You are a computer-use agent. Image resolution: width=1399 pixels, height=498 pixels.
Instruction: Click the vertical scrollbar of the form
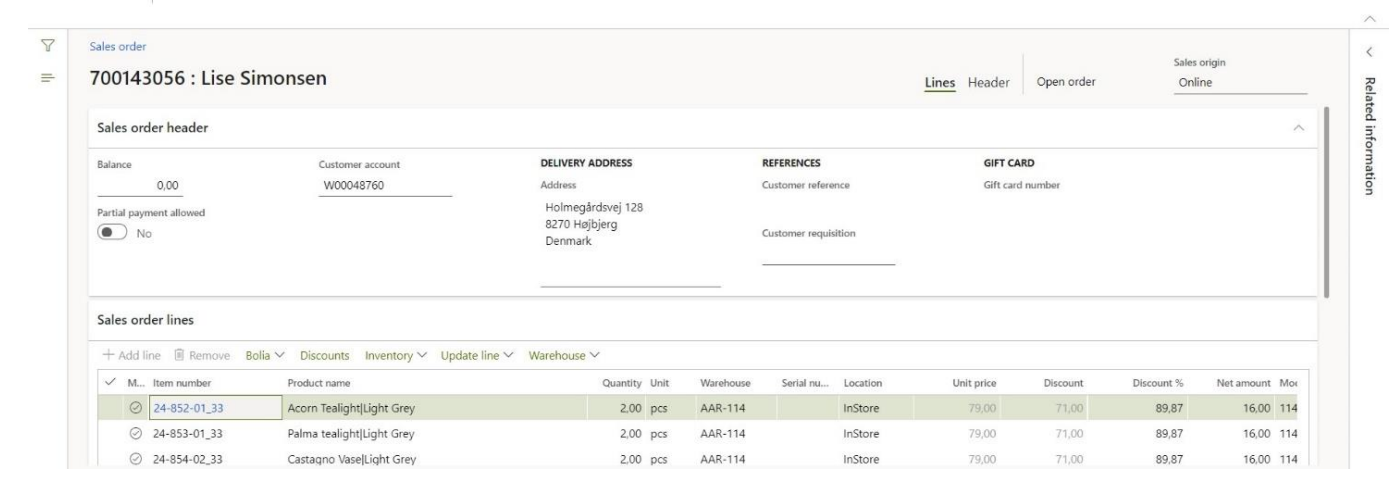[x=1326, y=200]
